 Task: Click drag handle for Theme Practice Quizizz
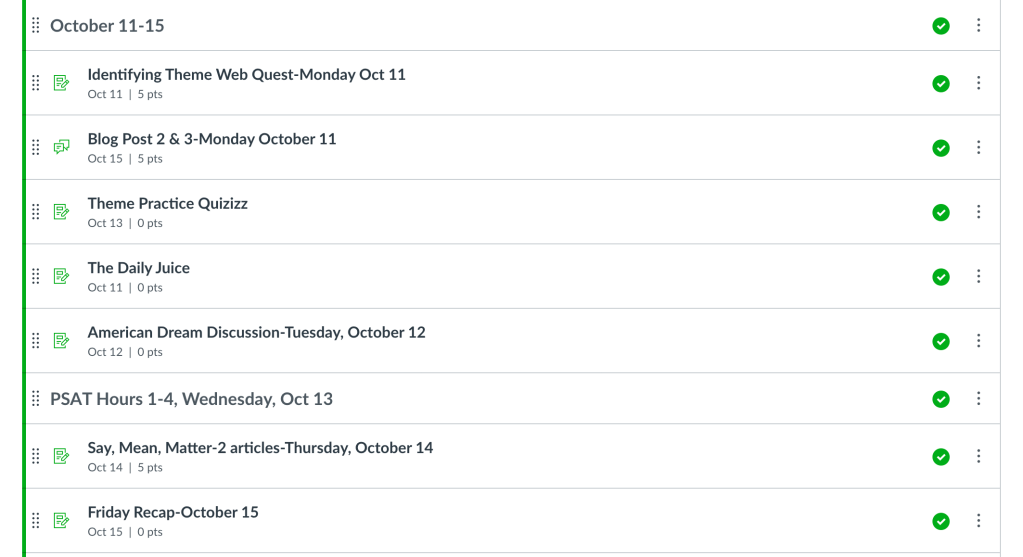point(36,212)
